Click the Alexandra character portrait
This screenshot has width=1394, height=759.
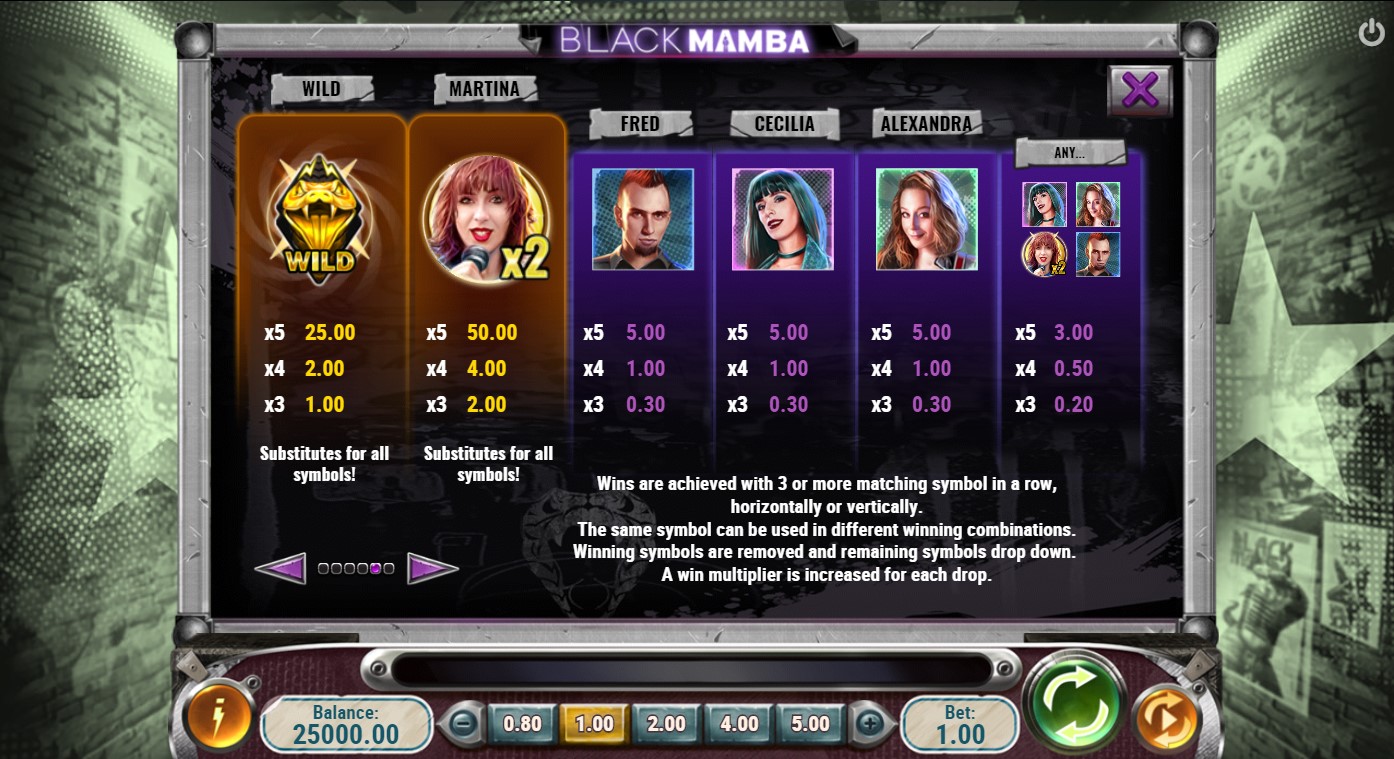click(x=927, y=219)
